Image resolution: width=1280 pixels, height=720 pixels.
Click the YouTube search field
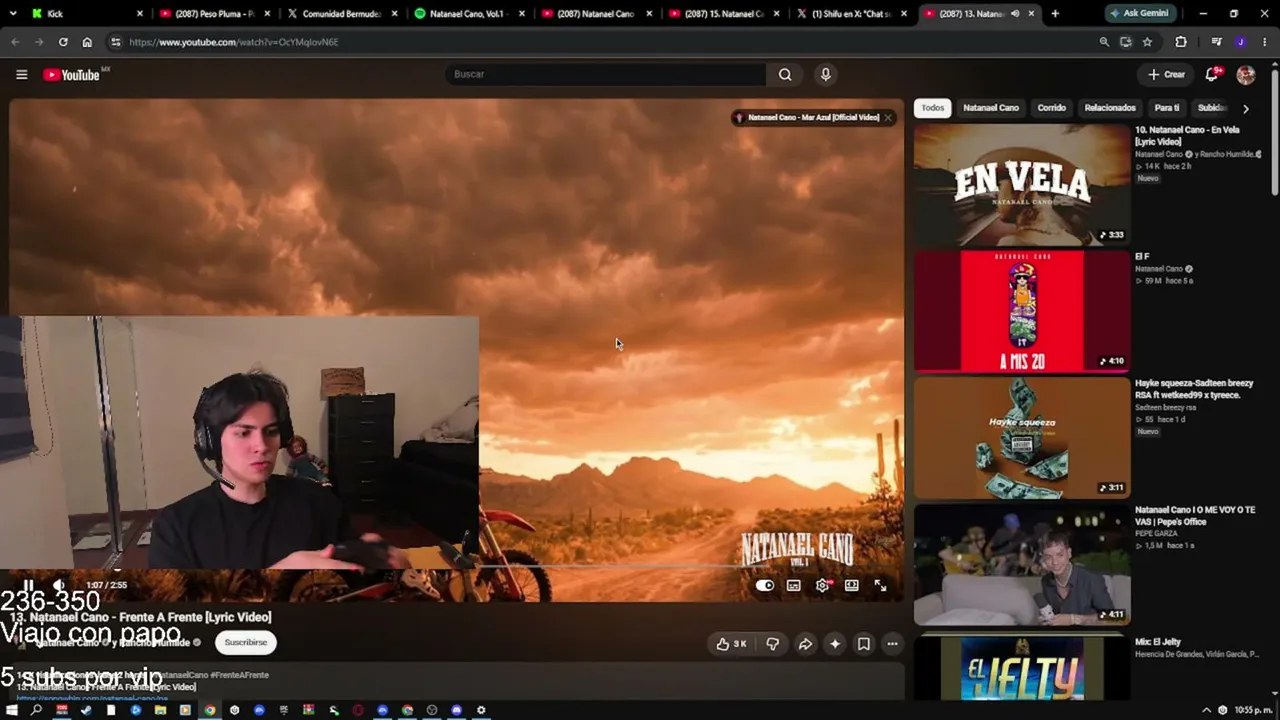(605, 74)
